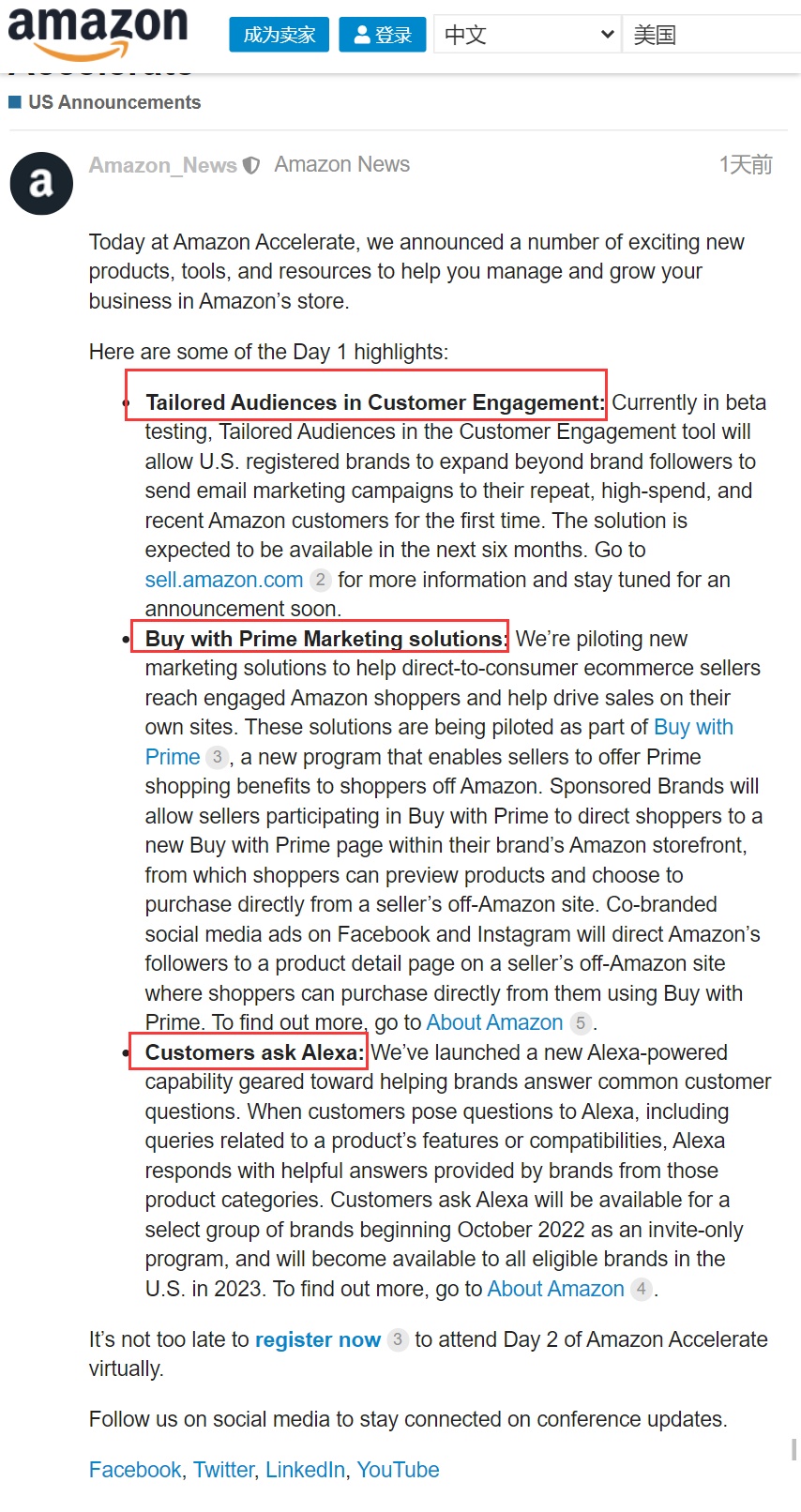
Task: Open the register now link
Action: point(318,1339)
